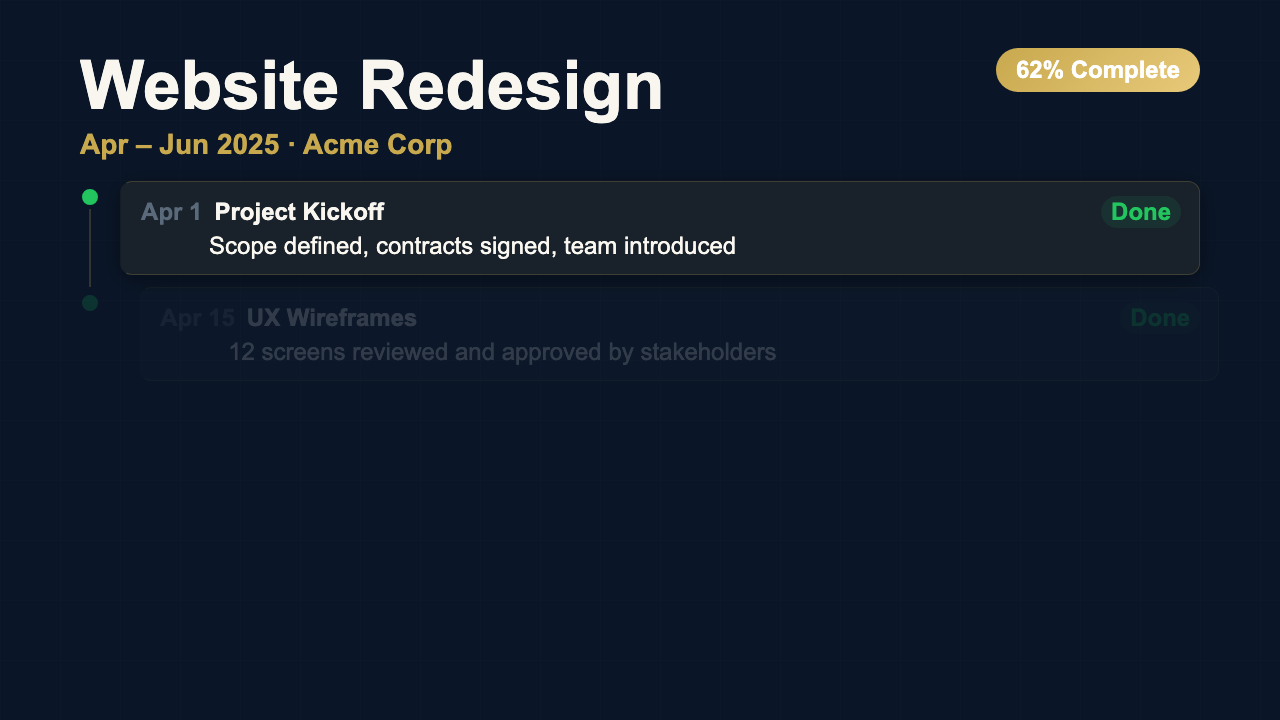Open the Project Kickoff milestone
Viewport: 1280px width, 720px height.
point(298,212)
